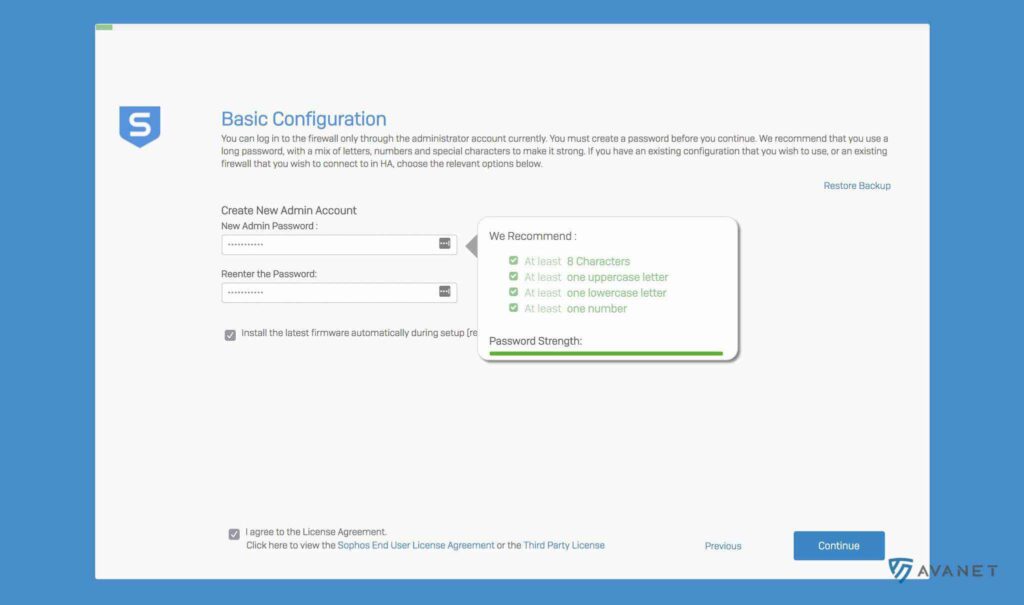Toggle automatic latest firmware installation checkbox
Image resolution: width=1024 pixels, height=605 pixels.
coord(230,335)
